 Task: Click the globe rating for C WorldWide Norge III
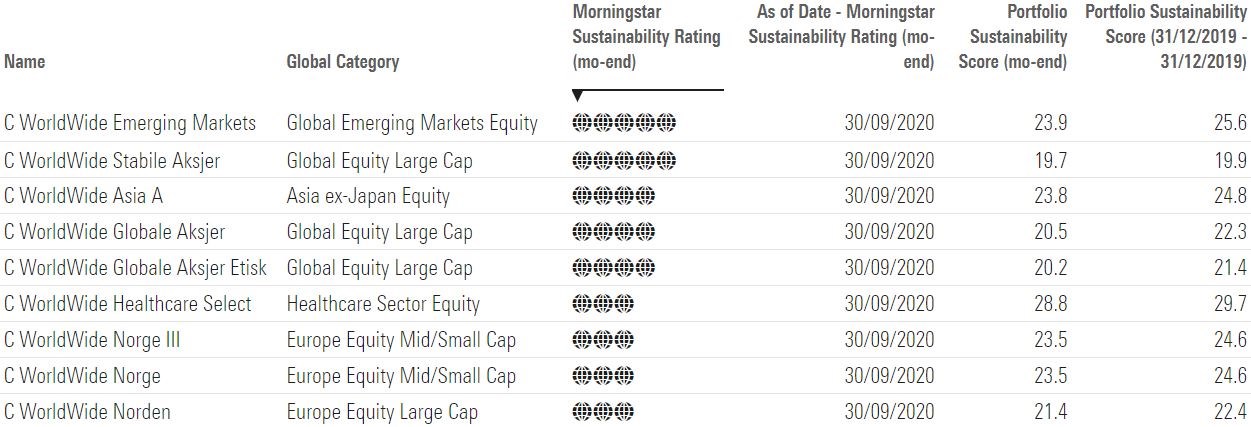click(x=603, y=340)
